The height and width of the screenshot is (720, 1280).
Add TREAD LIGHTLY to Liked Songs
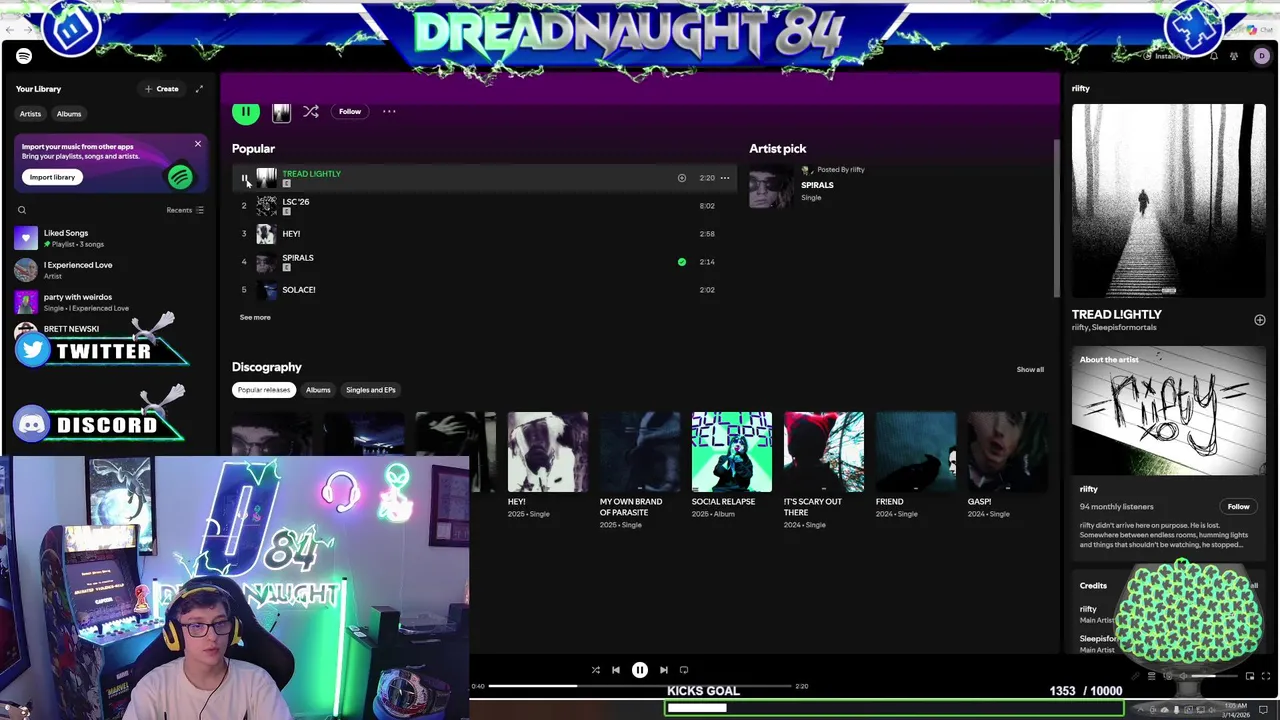tap(682, 178)
